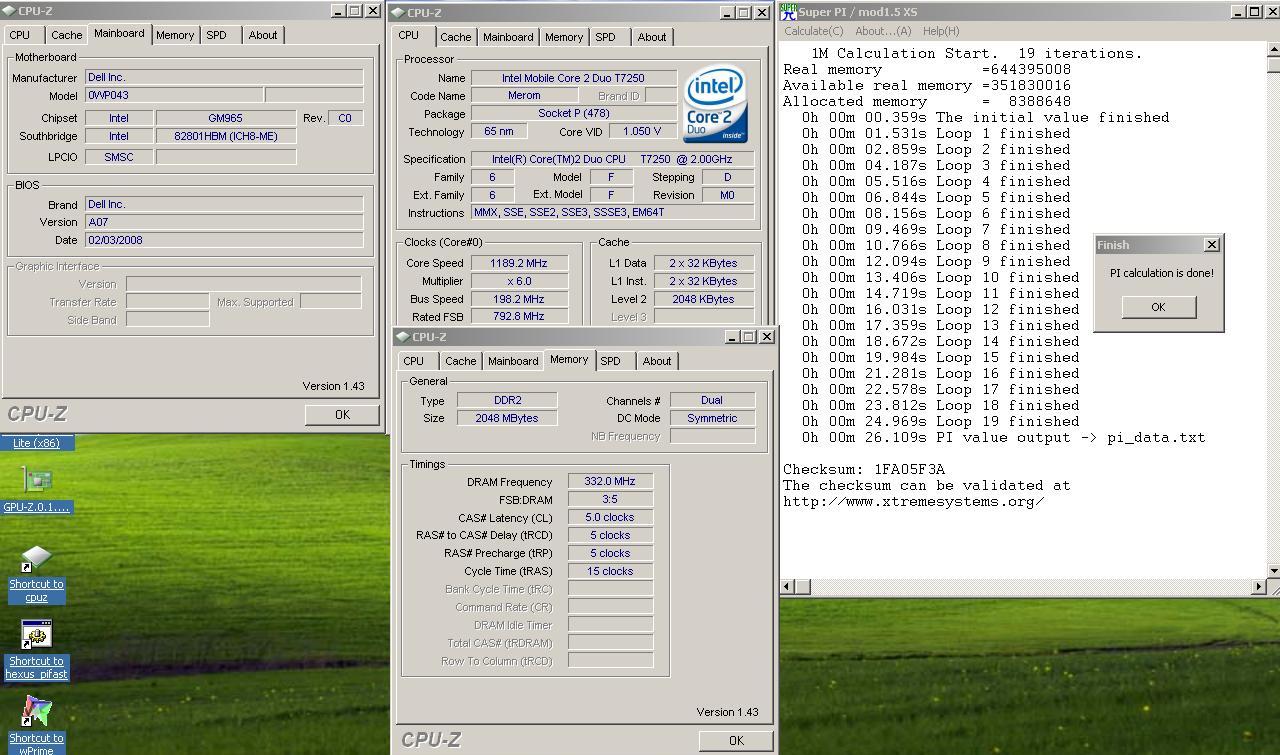Click Package value Socket P (478)
The width and height of the screenshot is (1280, 755).
573,113
